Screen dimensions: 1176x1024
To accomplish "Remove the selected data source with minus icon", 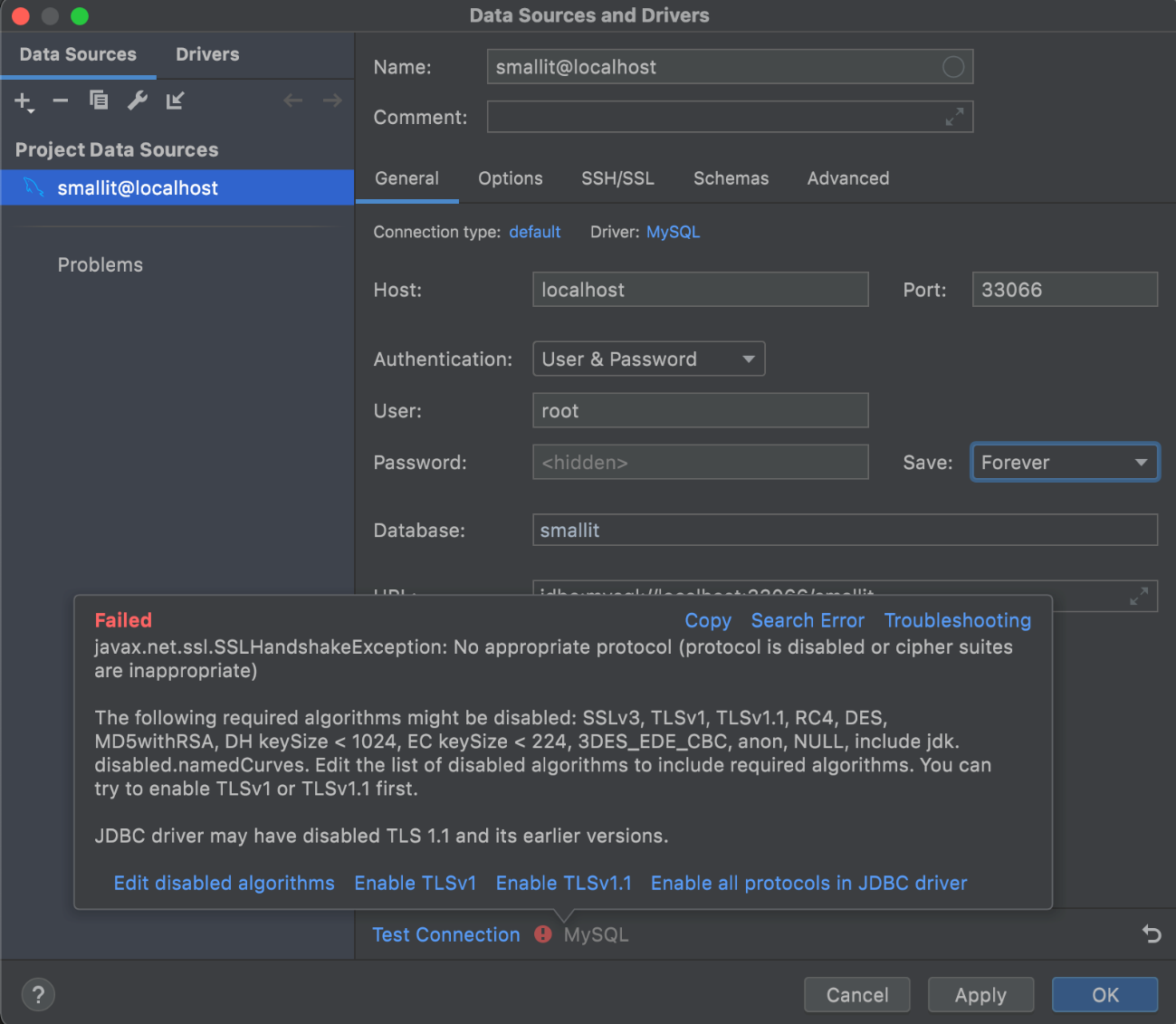I will [x=61, y=100].
